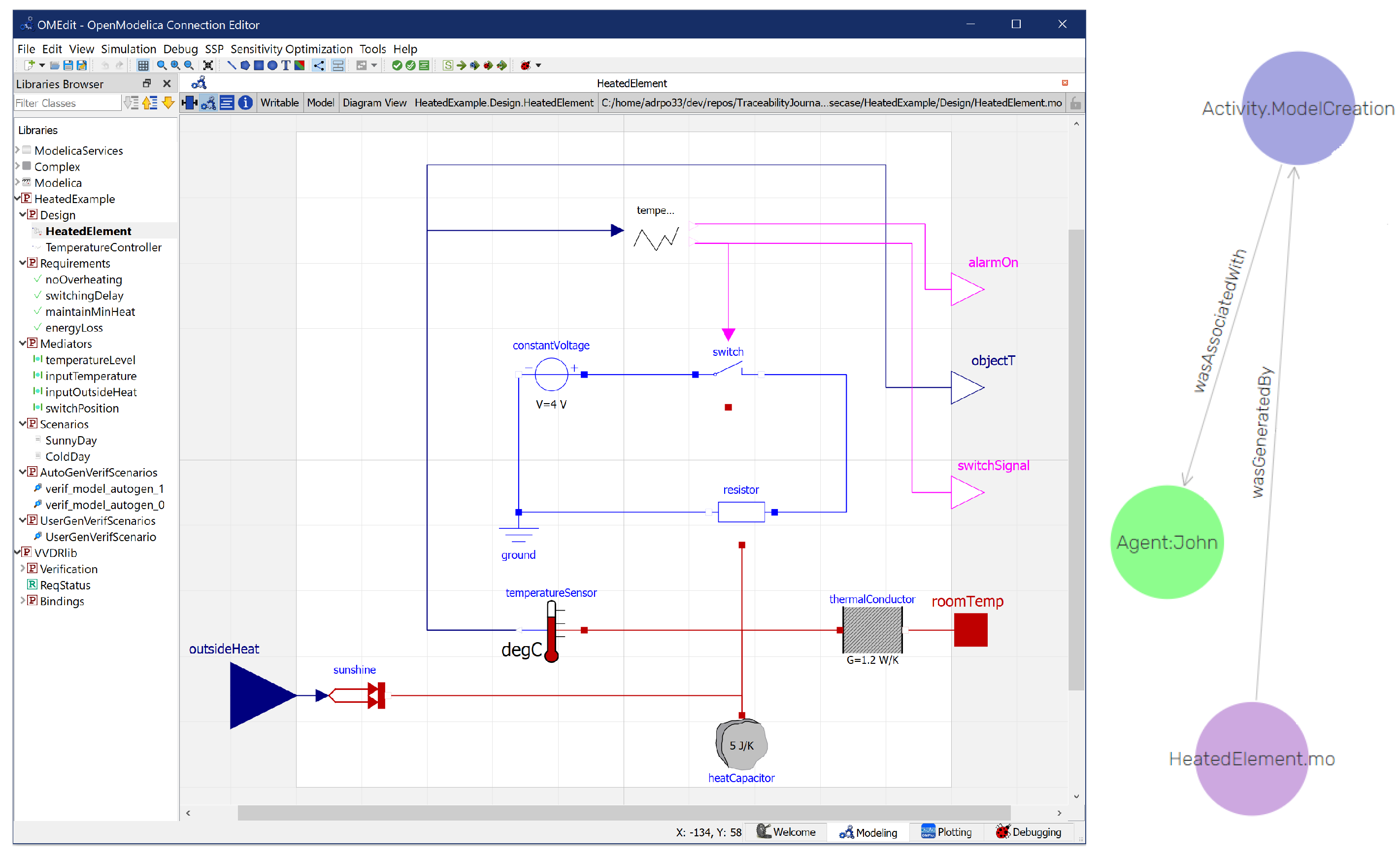Select TemperatureController in Libraries tree

(x=103, y=247)
